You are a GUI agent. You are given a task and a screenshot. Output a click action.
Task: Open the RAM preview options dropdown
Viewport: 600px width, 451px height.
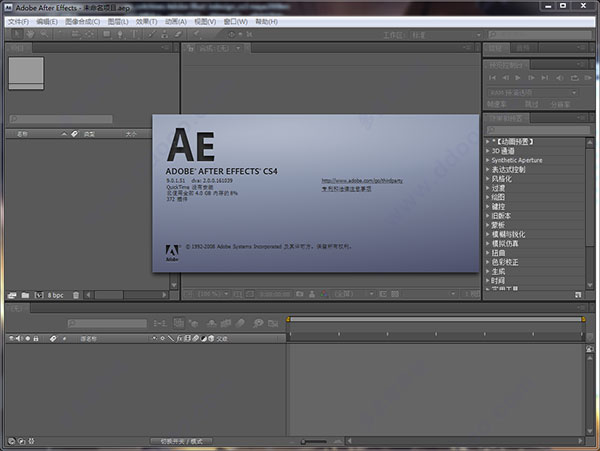click(533, 93)
